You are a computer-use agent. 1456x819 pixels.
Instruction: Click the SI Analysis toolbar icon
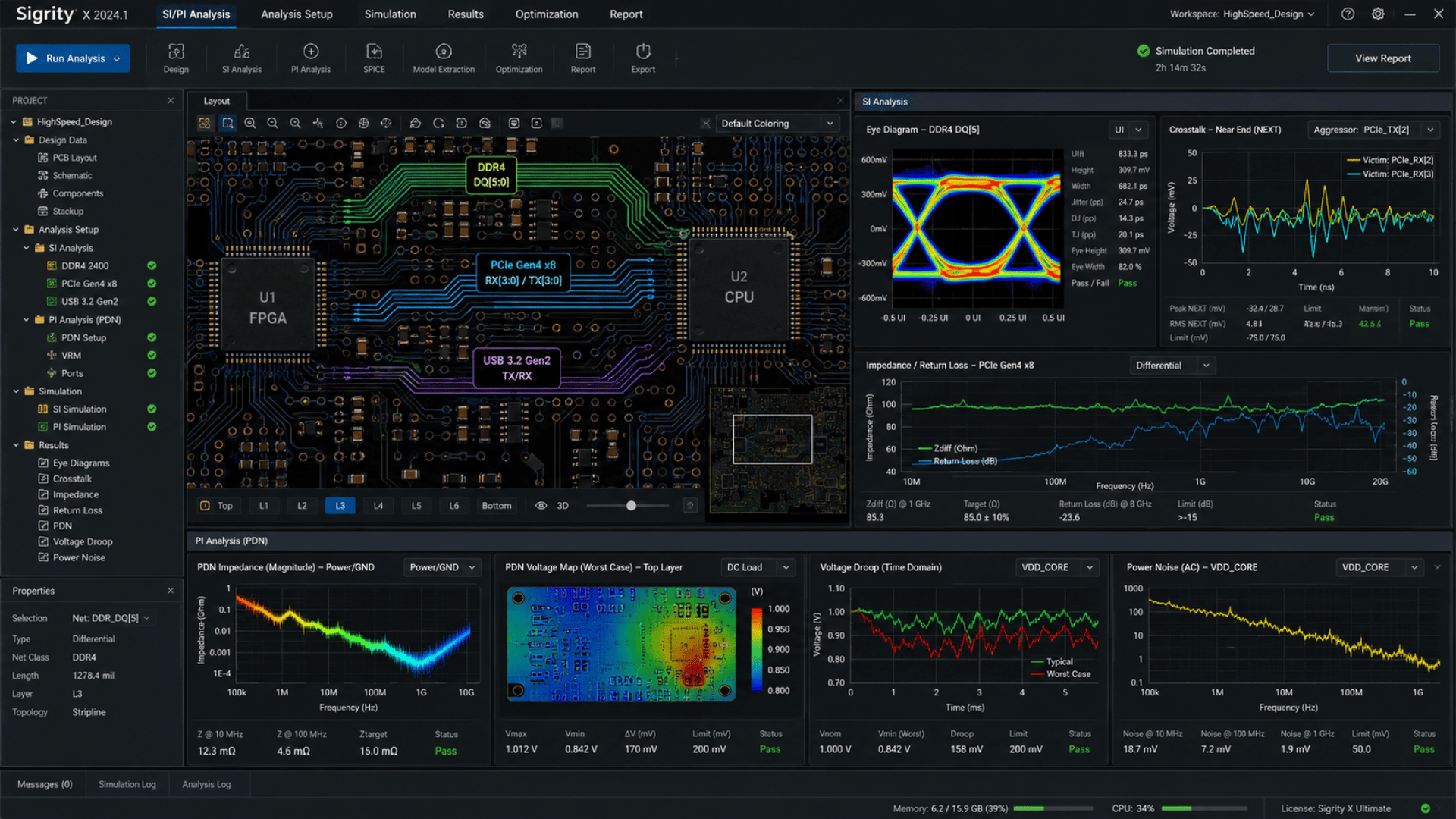(x=242, y=58)
